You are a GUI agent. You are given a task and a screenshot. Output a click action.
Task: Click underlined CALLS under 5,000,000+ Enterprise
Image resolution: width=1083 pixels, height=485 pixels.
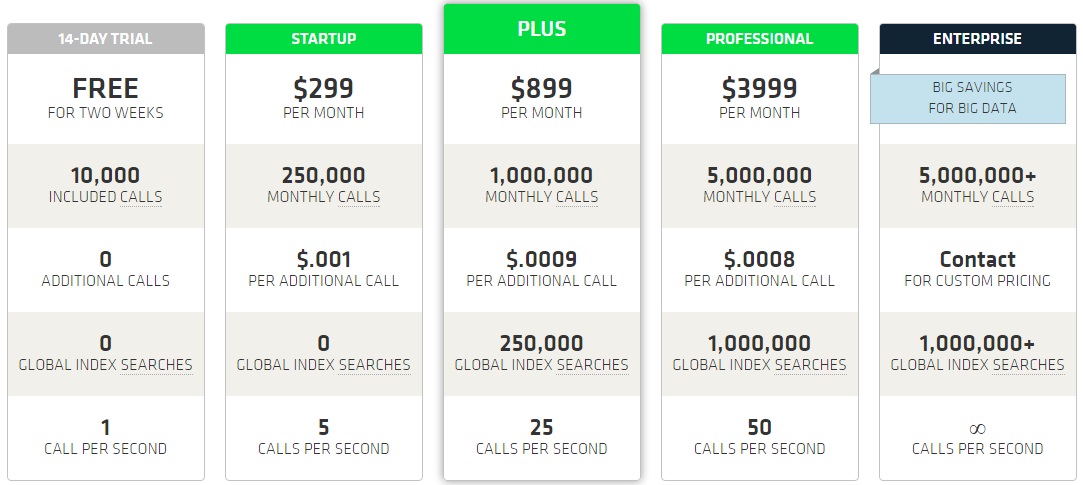1013,197
